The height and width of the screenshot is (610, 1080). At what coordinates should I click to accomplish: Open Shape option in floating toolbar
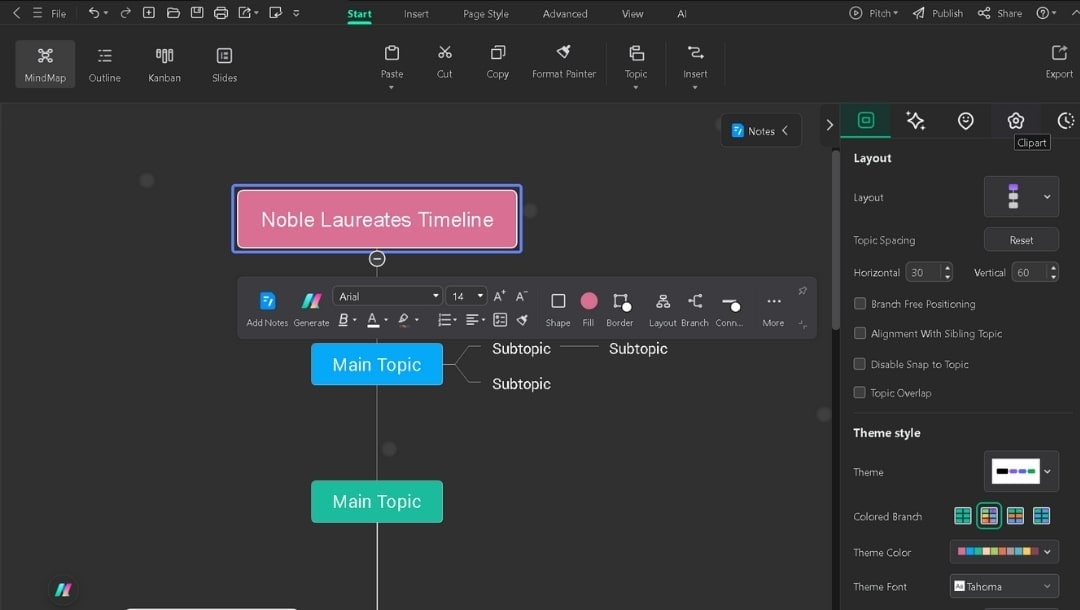[558, 308]
